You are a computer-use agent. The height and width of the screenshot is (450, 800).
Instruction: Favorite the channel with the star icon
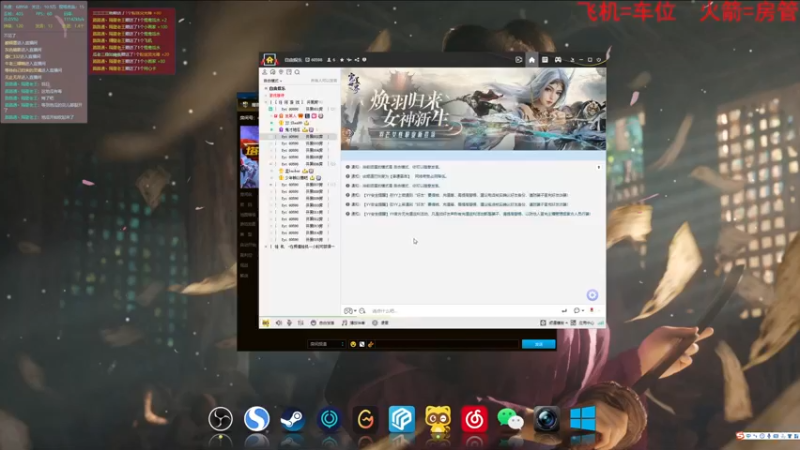pyautogui.click(x=342, y=60)
